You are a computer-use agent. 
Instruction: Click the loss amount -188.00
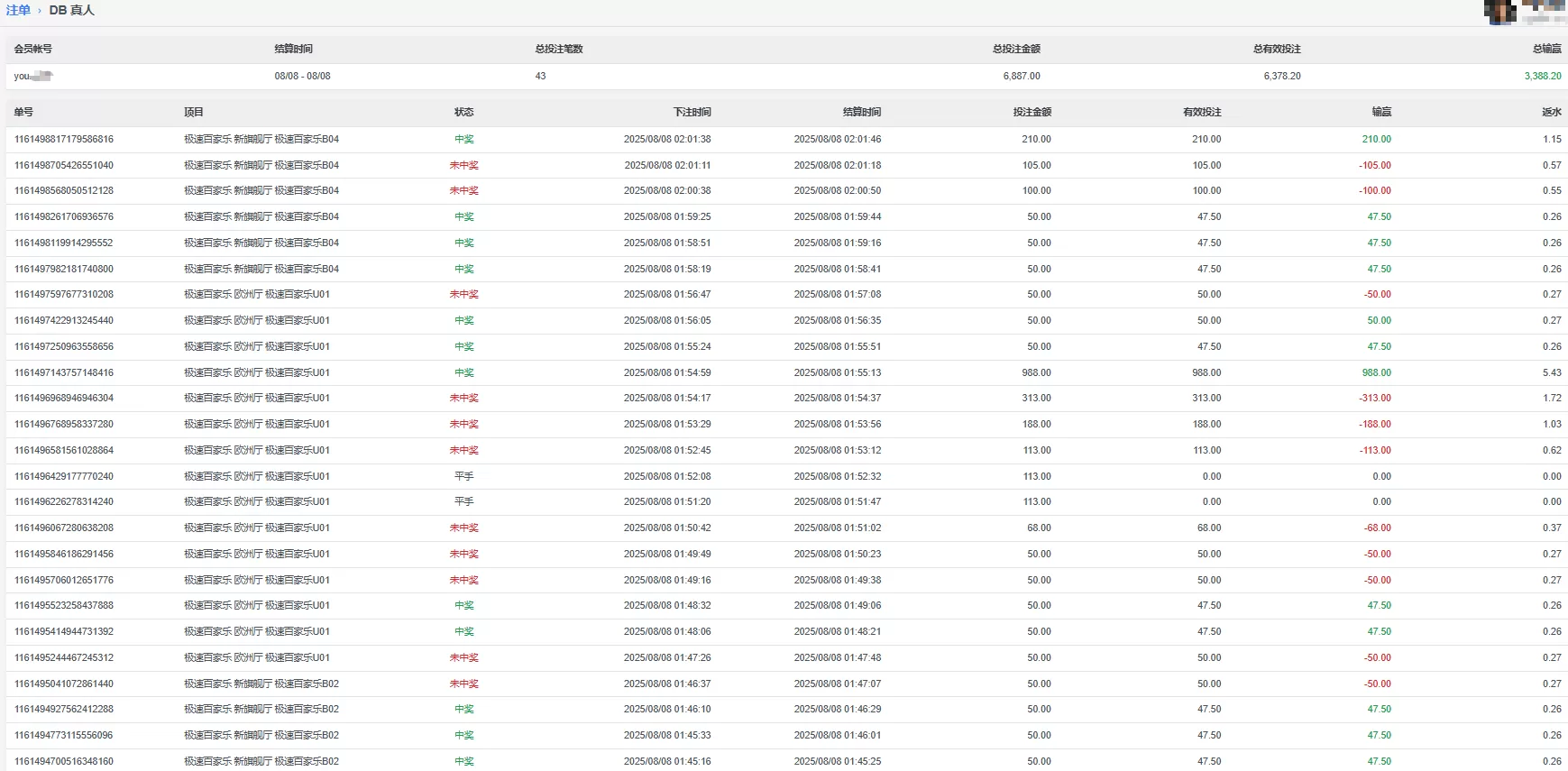click(x=1375, y=424)
